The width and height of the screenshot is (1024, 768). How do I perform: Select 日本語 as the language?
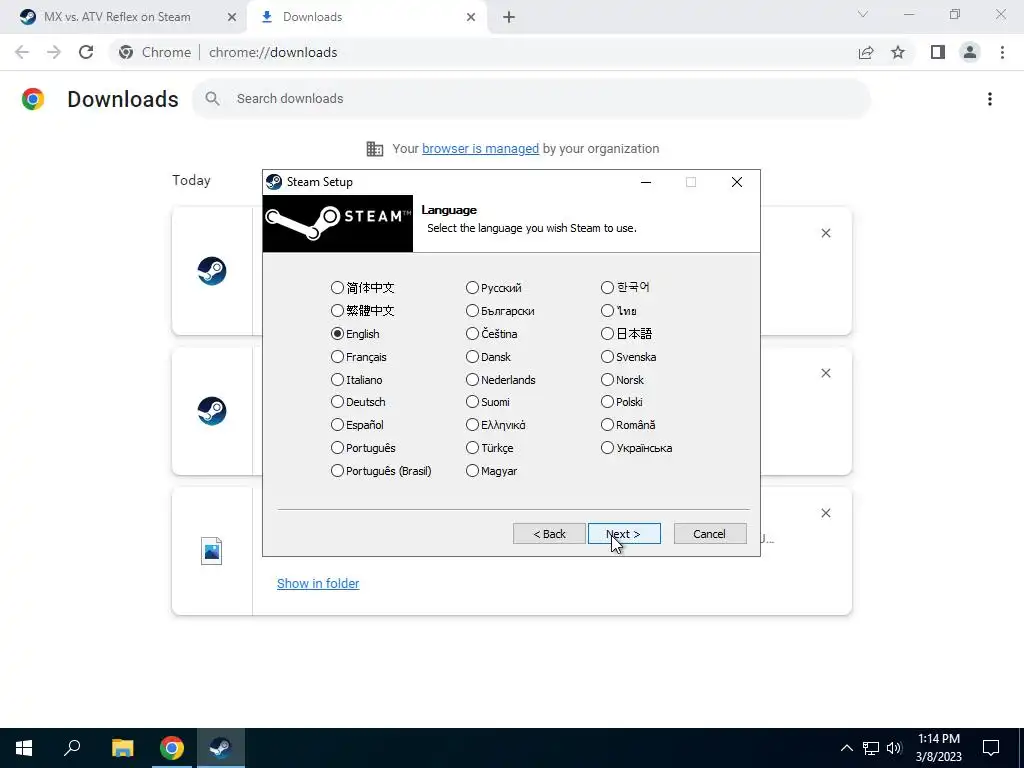607,334
